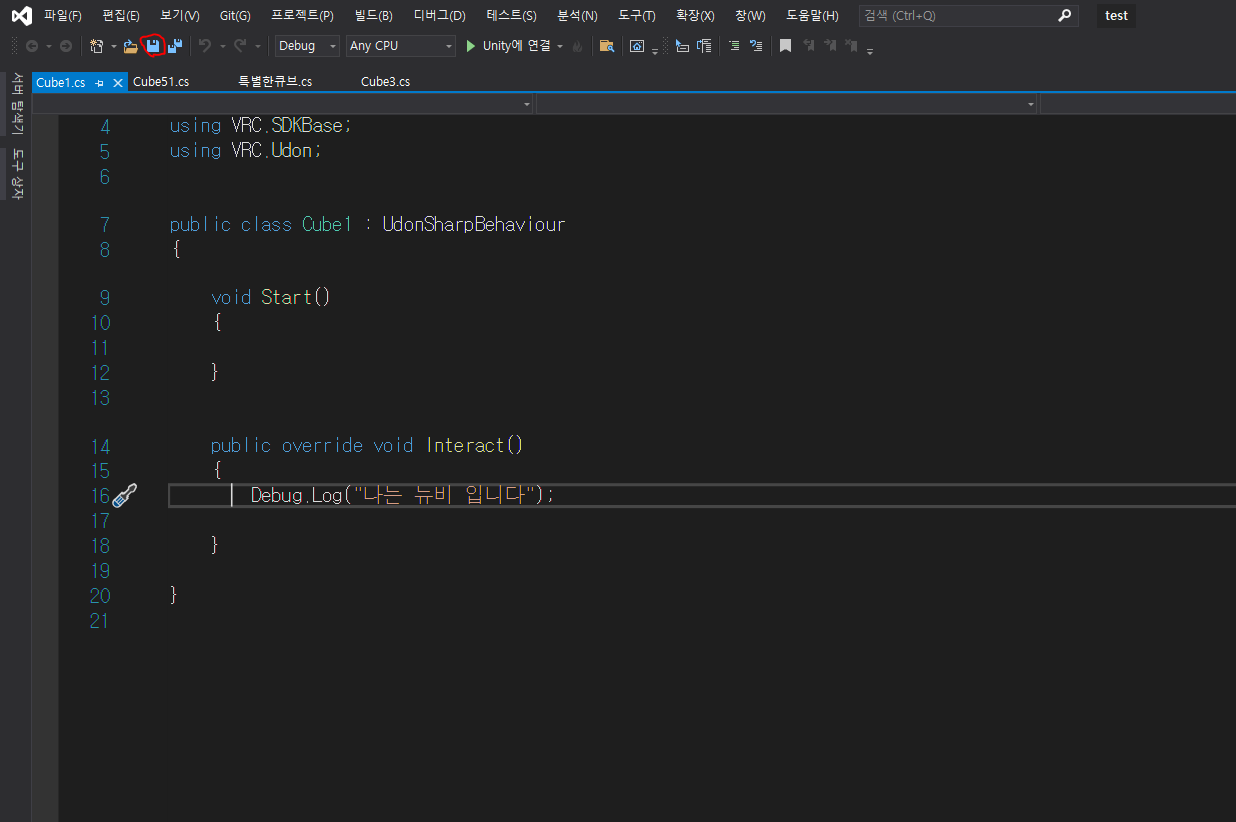Click the search magnifier icon
Image resolution: width=1236 pixels, height=822 pixels.
point(1065,16)
